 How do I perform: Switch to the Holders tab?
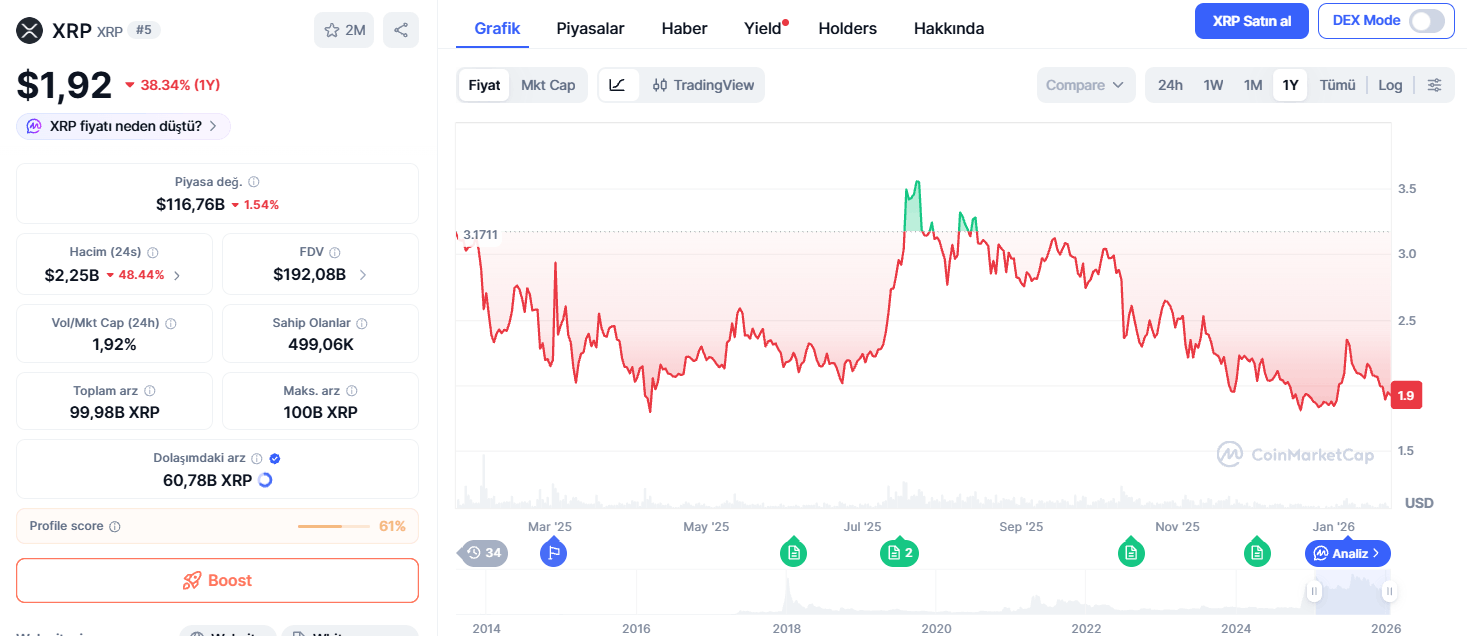tap(847, 28)
